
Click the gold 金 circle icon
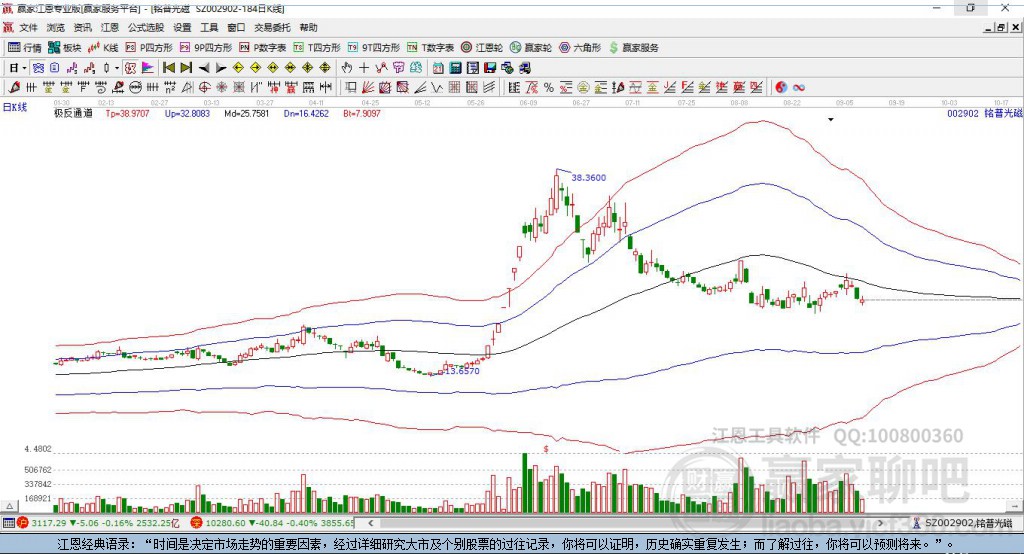[583, 88]
